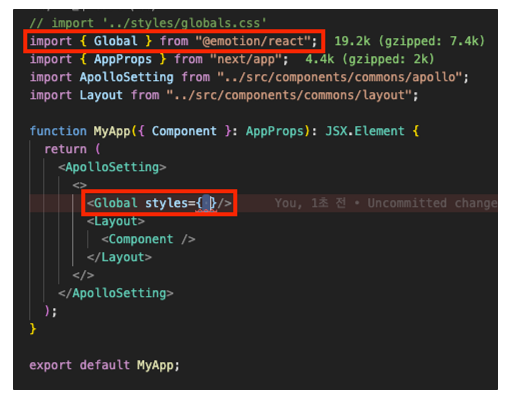
Task: Click the "Uncommitted change" blame annotation
Action: (432, 203)
